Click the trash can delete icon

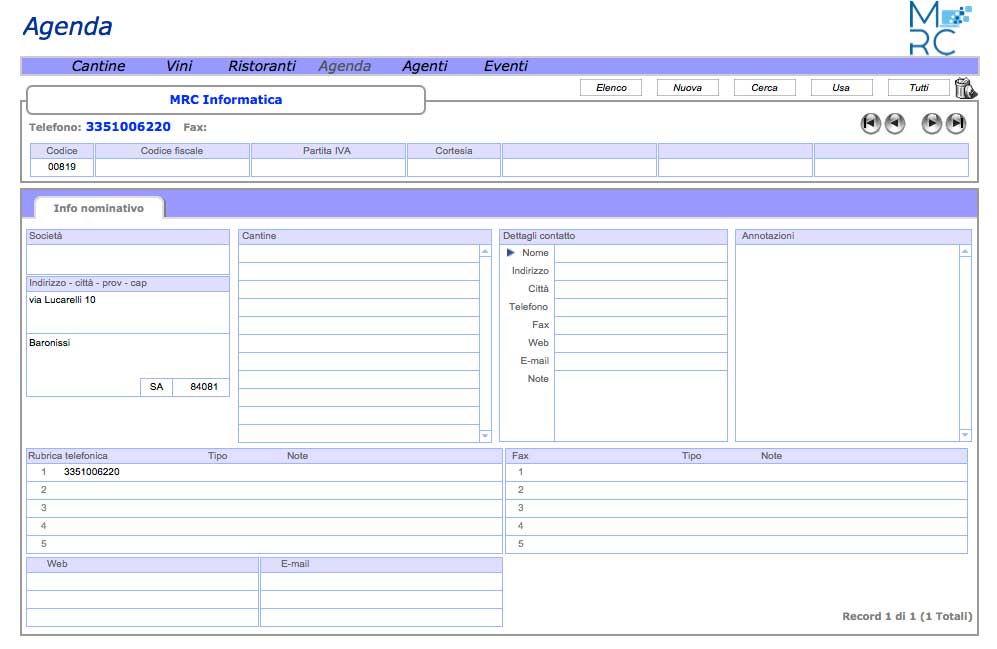[965, 88]
